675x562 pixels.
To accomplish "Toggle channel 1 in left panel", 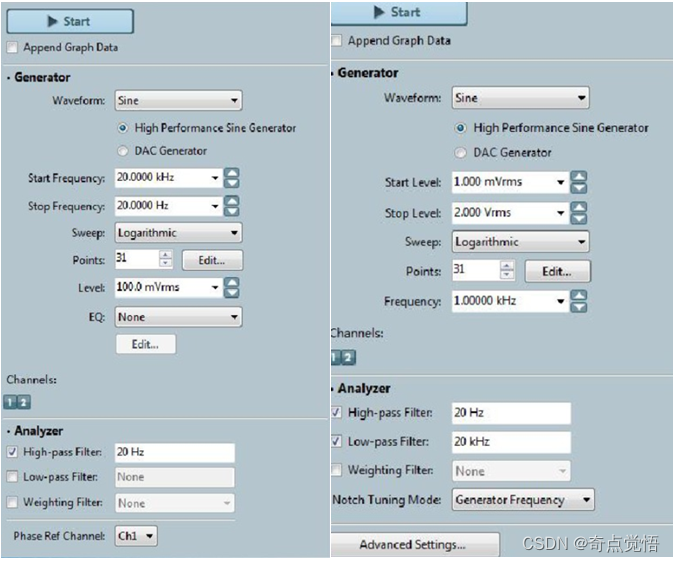I will point(10,402).
